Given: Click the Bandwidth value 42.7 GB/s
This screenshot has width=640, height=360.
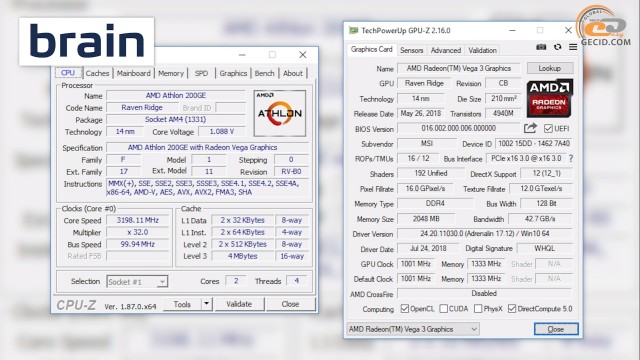Looking at the screenshot, I should [x=540, y=219].
